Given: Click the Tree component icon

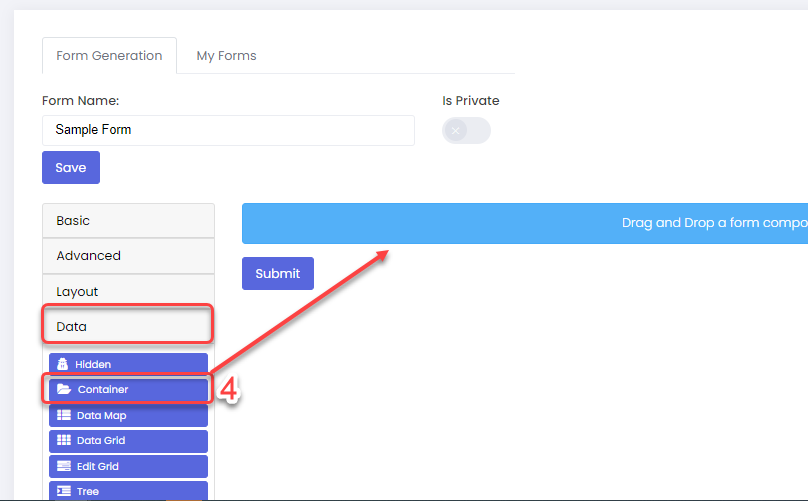Looking at the screenshot, I should [x=64, y=491].
